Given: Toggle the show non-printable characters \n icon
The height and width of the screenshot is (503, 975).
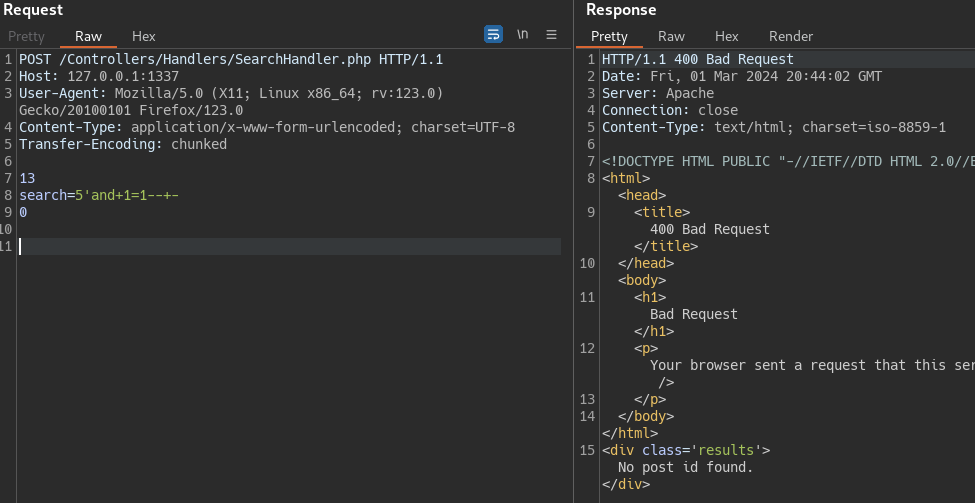Looking at the screenshot, I should (522, 35).
